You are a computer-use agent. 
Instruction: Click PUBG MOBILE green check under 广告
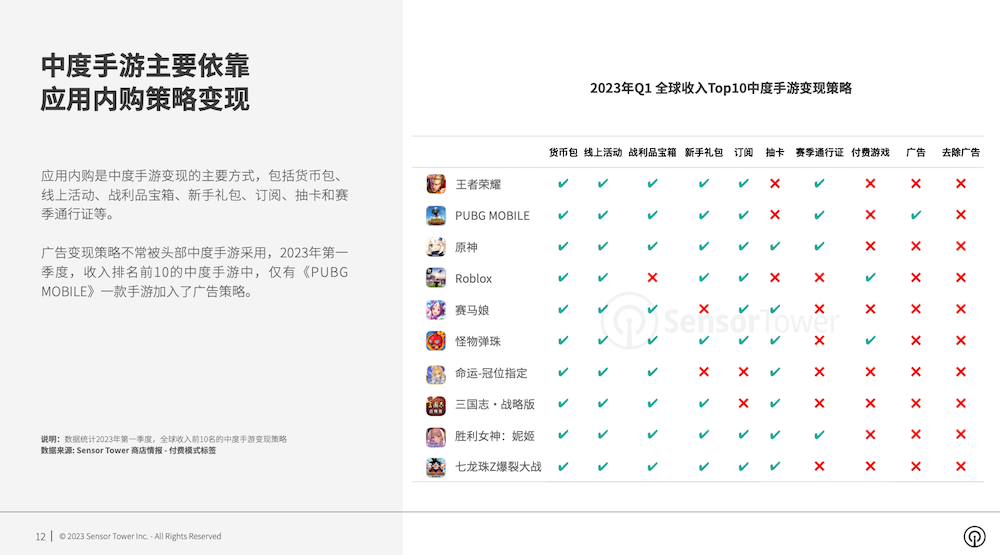click(916, 215)
